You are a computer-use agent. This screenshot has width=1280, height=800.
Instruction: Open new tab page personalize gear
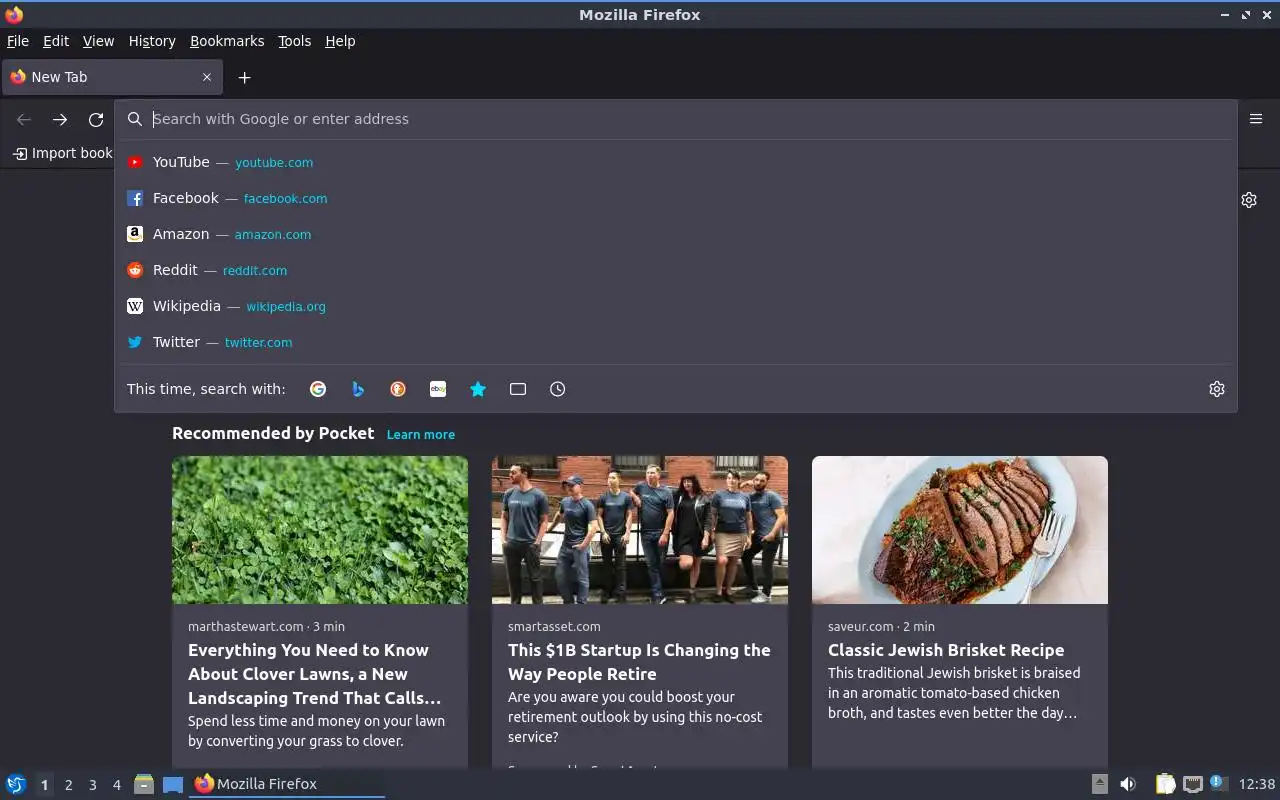1249,200
